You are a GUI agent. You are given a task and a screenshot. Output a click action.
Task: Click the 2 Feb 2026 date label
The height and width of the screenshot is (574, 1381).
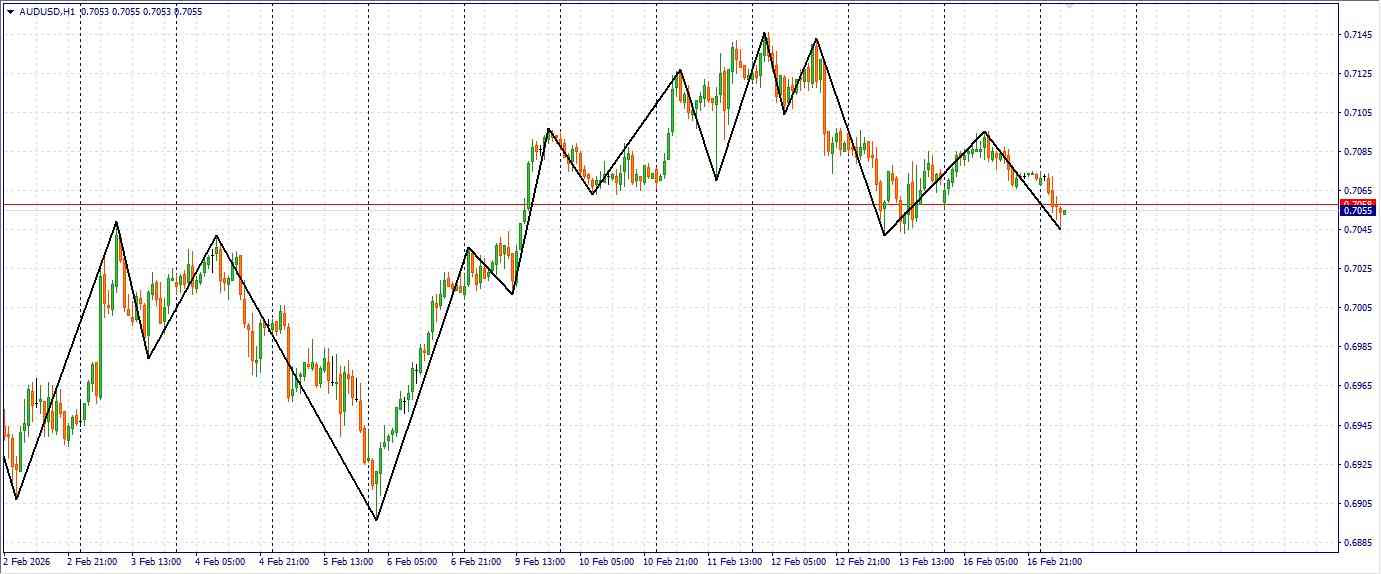click(27, 562)
